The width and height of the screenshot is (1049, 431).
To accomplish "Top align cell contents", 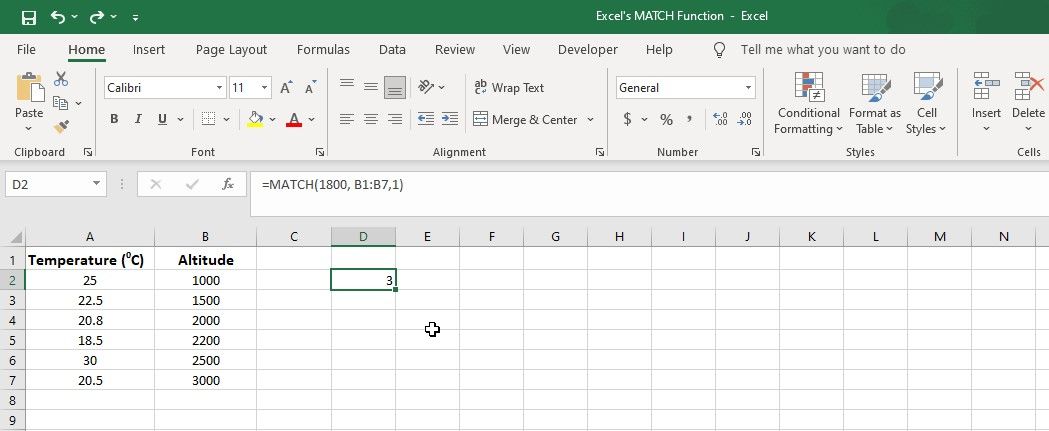I will click(347, 86).
